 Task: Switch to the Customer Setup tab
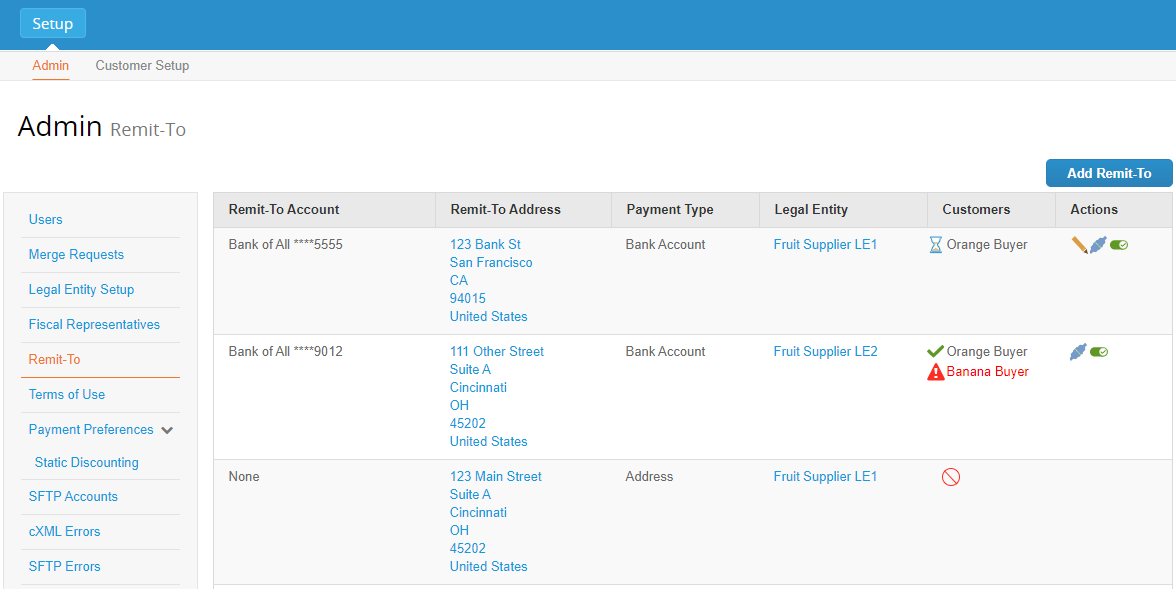142,66
